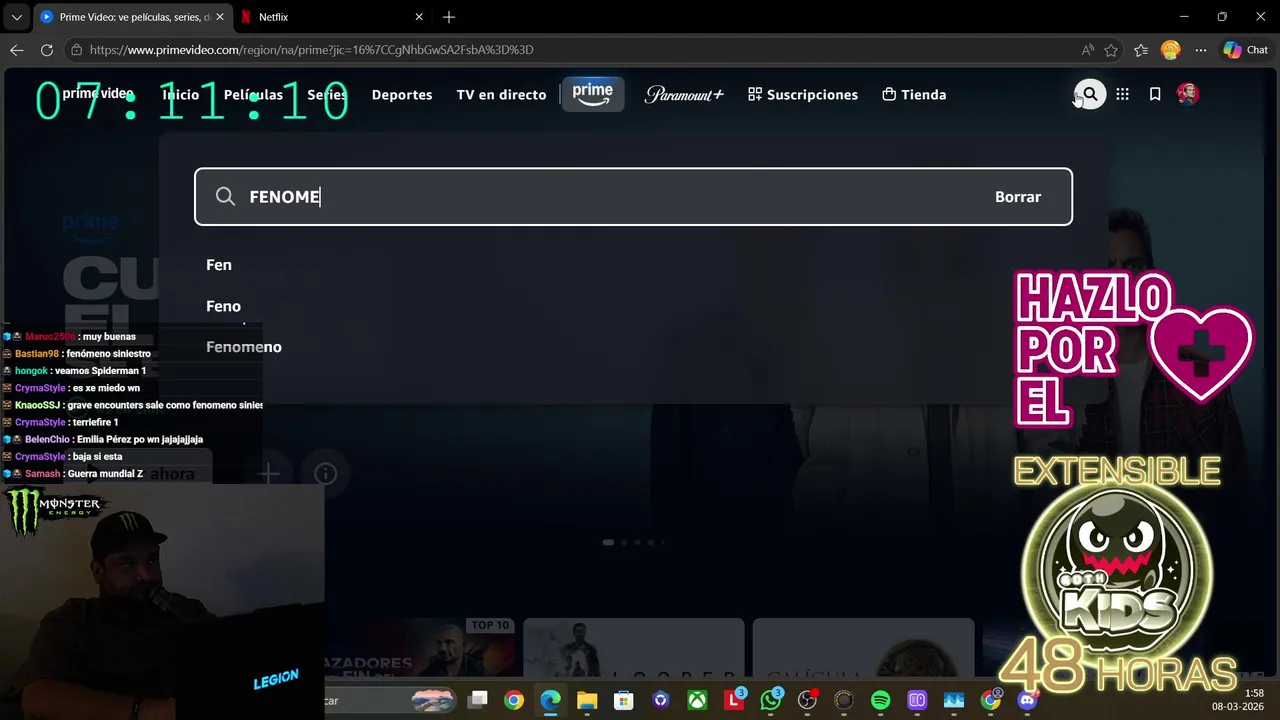
Task: Add featured title to list plus icon
Action: (x=268, y=473)
